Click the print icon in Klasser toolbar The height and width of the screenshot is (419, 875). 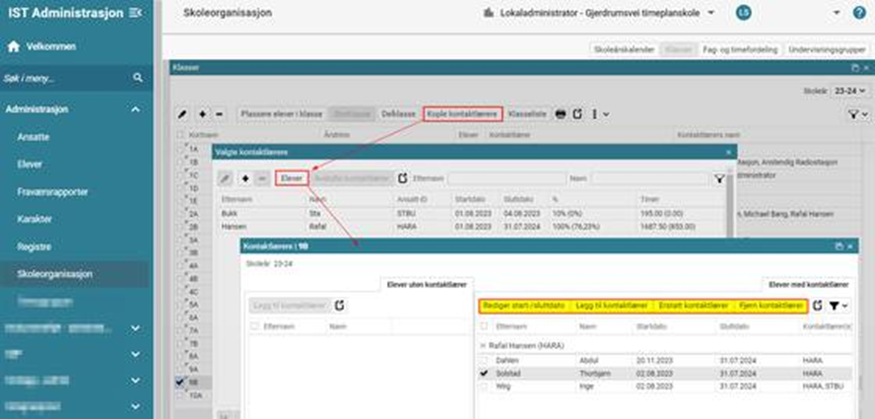click(561, 114)
